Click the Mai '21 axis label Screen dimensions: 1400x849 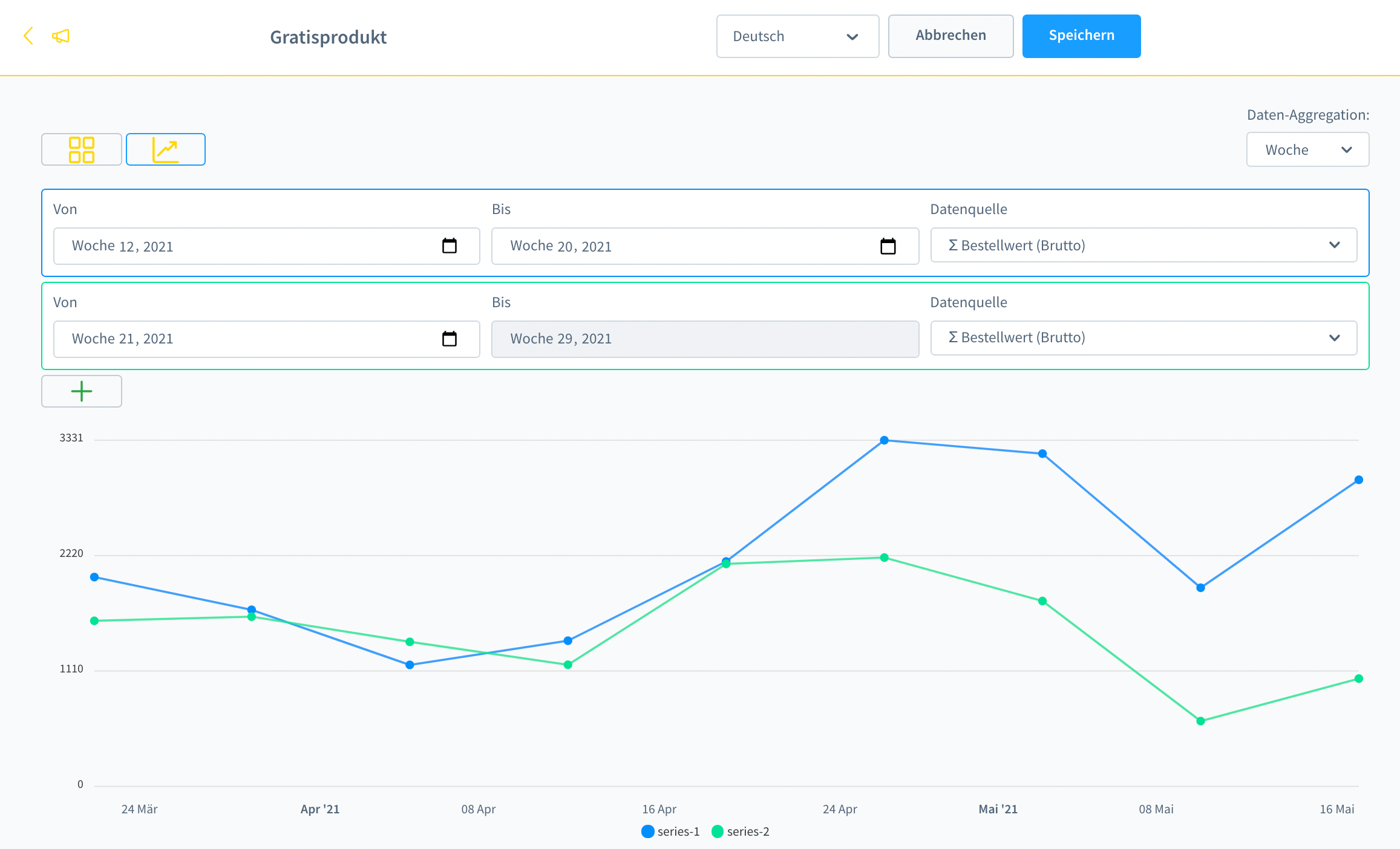pos(998,809)
